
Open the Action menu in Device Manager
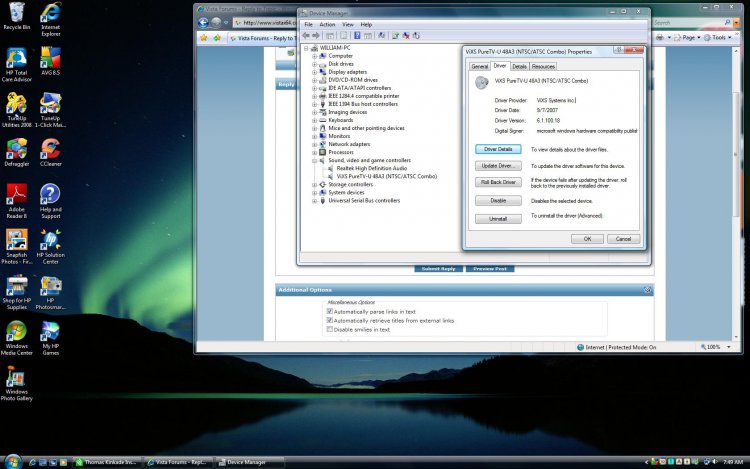coord(327,24)
